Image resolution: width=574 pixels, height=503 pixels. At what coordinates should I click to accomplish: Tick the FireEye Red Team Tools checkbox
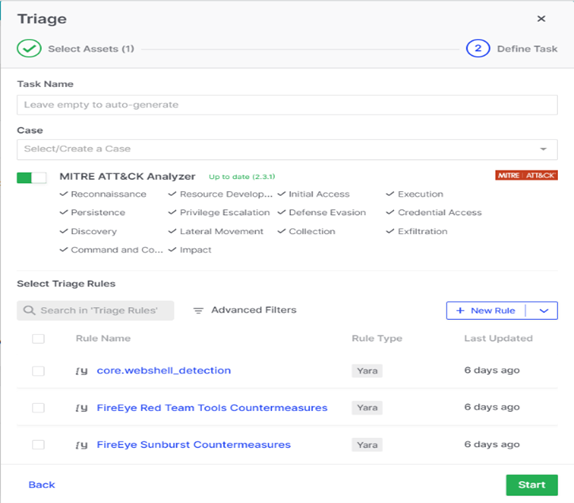(38, 408)
